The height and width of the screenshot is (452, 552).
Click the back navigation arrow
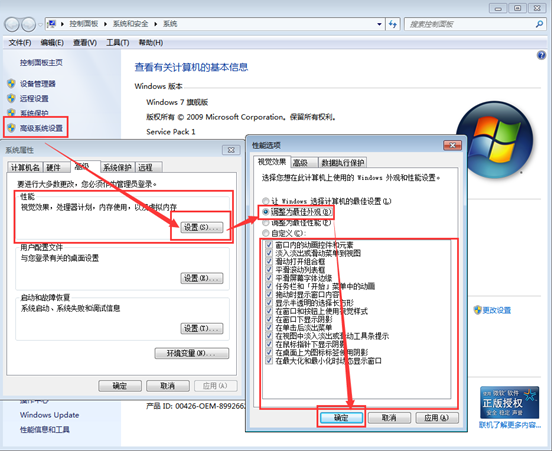[12, 24]
